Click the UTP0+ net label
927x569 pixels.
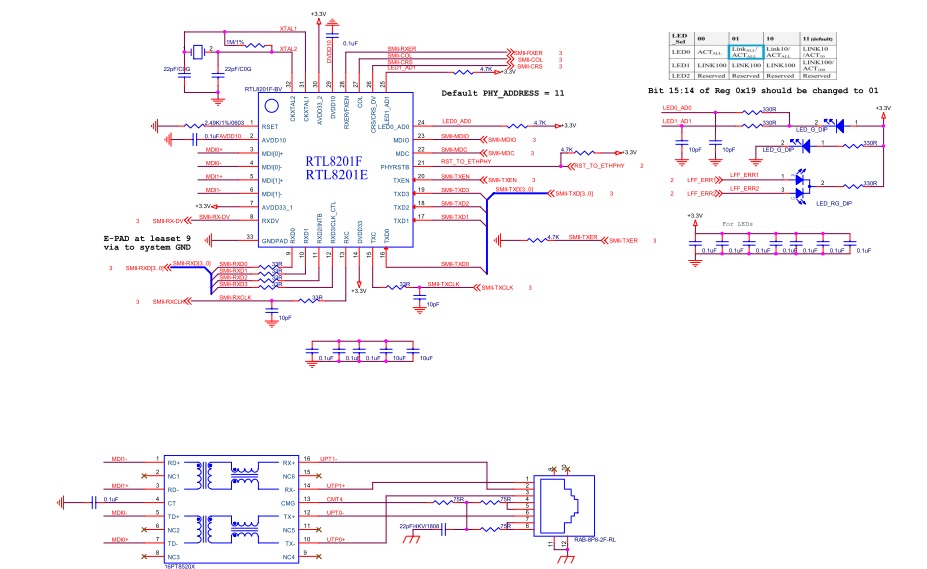336,539
